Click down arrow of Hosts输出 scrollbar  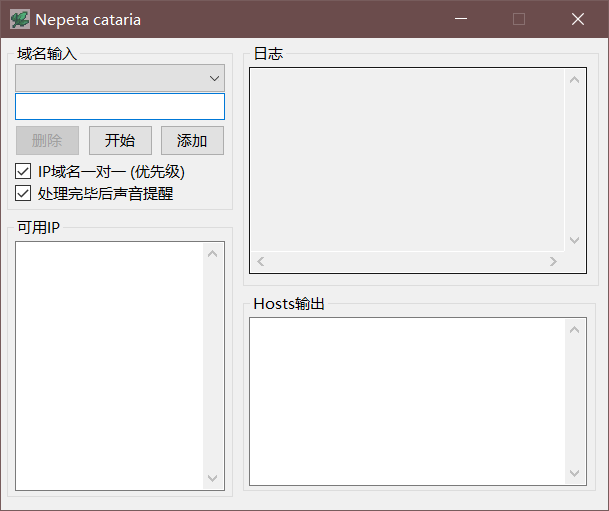click(x=574, y=473)
